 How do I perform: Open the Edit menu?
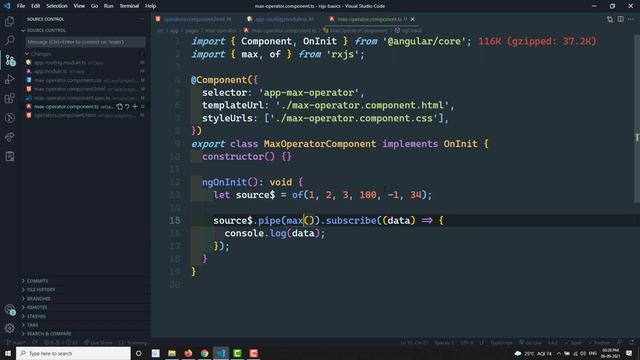(36, 6)
